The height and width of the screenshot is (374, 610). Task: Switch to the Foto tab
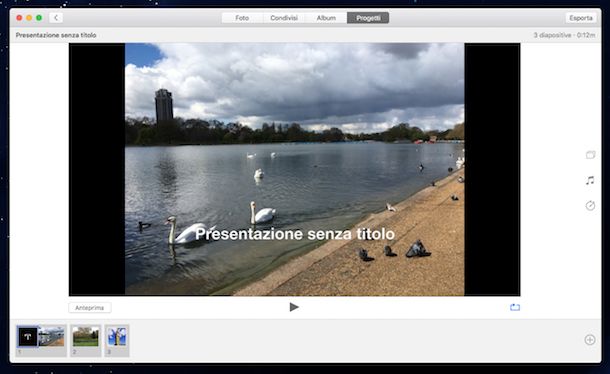click(x=242, y=18)
